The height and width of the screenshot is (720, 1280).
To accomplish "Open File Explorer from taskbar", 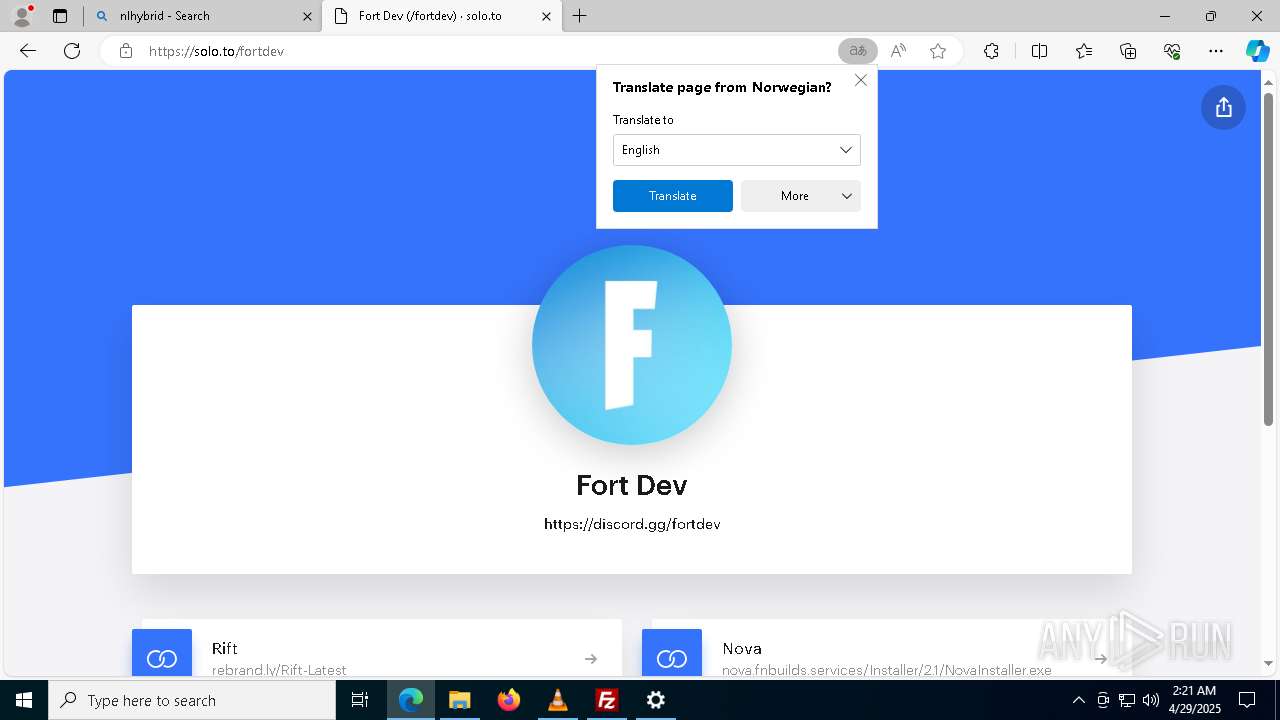I will click(459, 700).
